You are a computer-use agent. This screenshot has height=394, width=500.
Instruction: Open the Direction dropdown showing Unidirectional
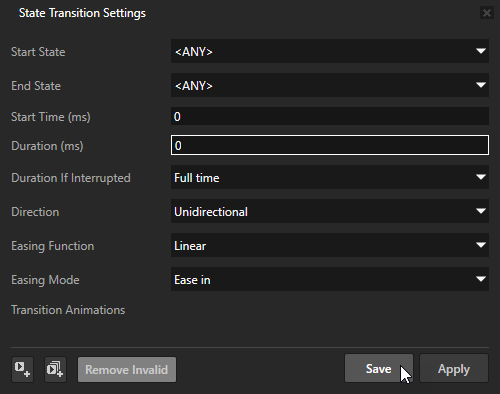[x=330, y=211]
